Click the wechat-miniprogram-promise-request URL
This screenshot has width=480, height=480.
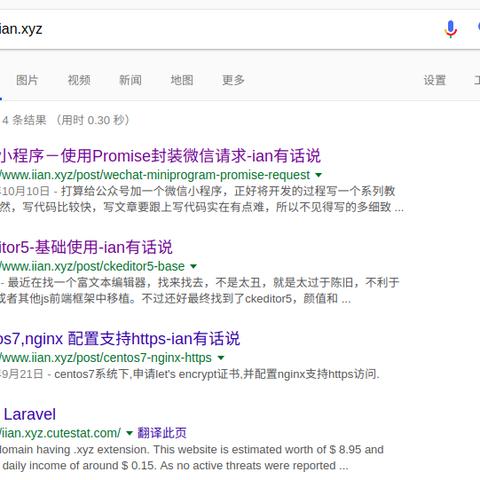(155, 175)
